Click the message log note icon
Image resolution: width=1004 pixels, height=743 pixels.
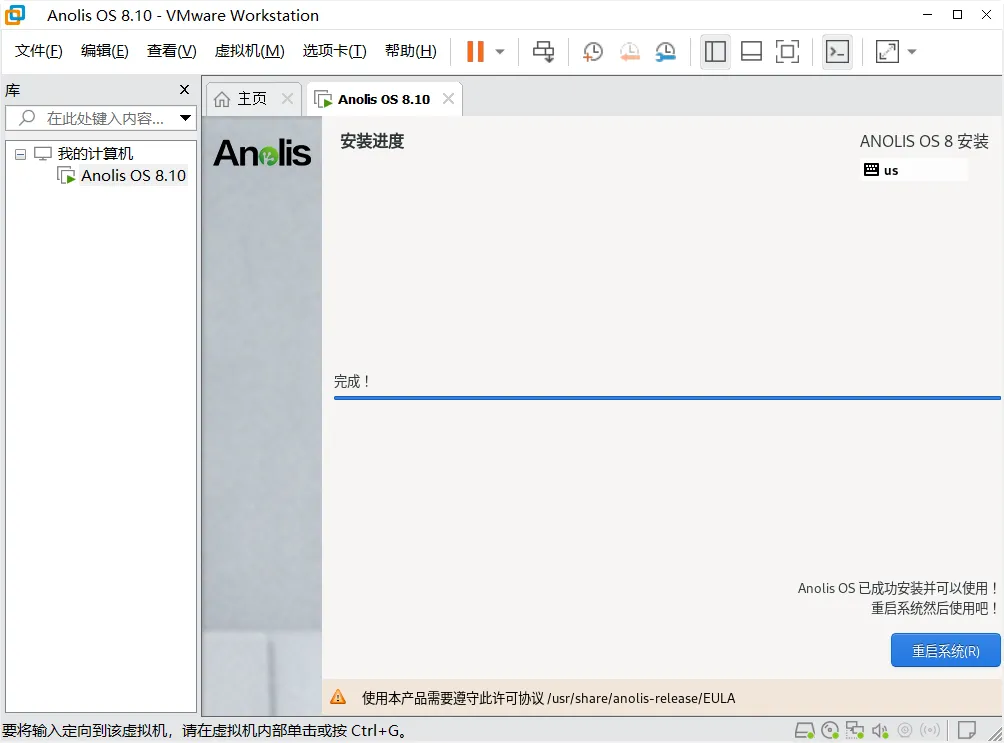click(967, 730)
